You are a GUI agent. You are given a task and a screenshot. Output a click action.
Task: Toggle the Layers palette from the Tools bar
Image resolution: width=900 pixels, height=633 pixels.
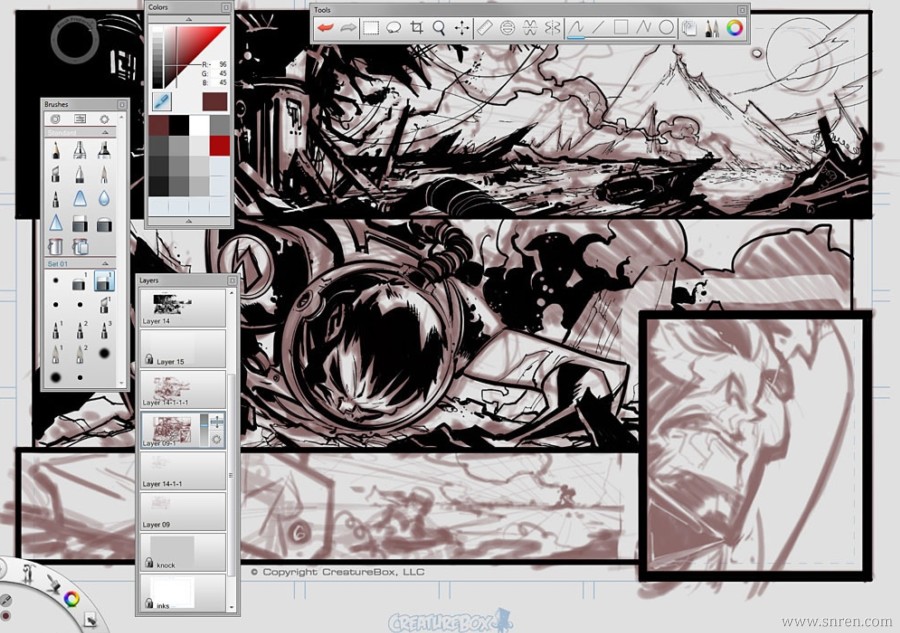coord(689,28)
